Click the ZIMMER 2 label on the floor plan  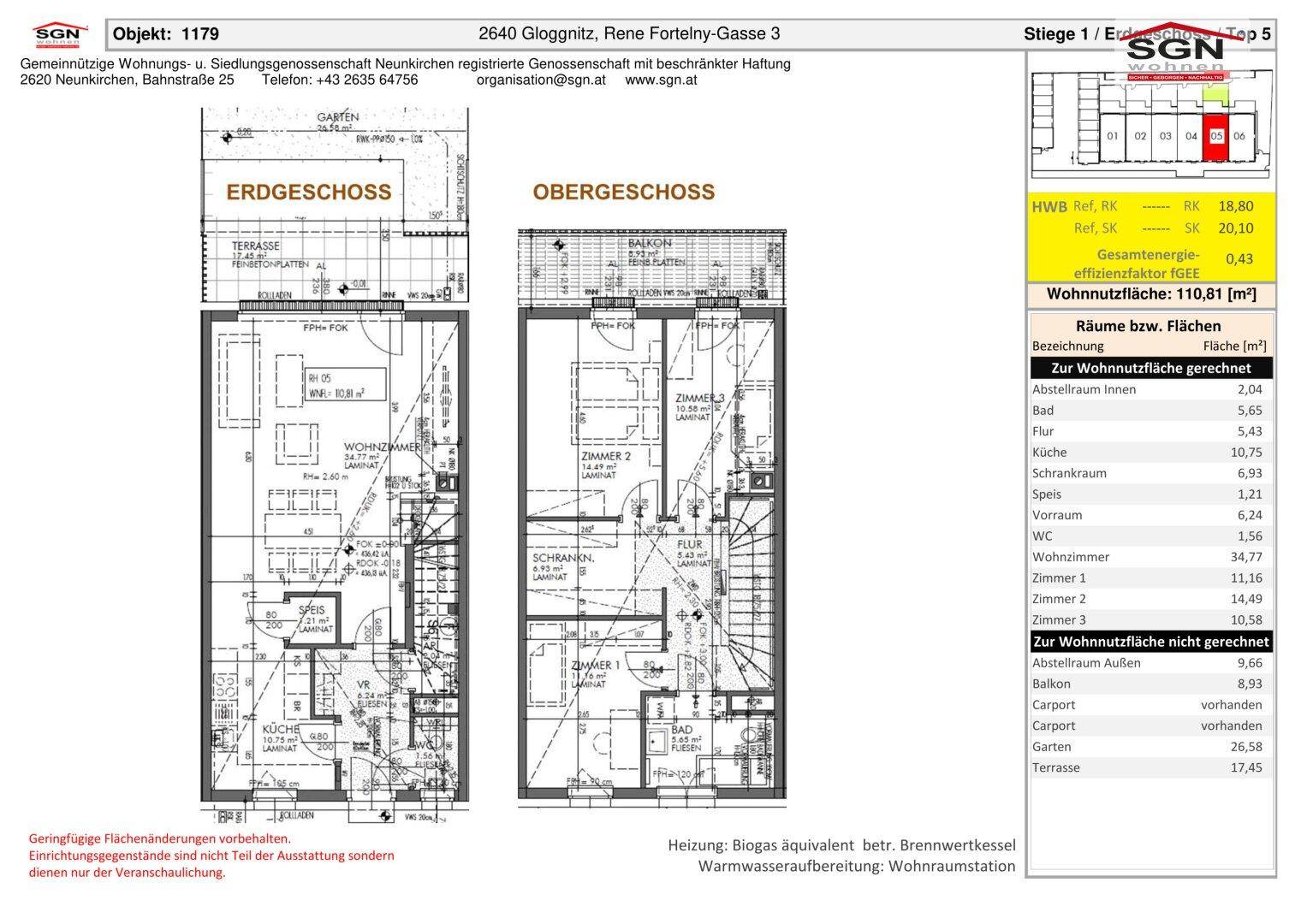tap(605, 456)
